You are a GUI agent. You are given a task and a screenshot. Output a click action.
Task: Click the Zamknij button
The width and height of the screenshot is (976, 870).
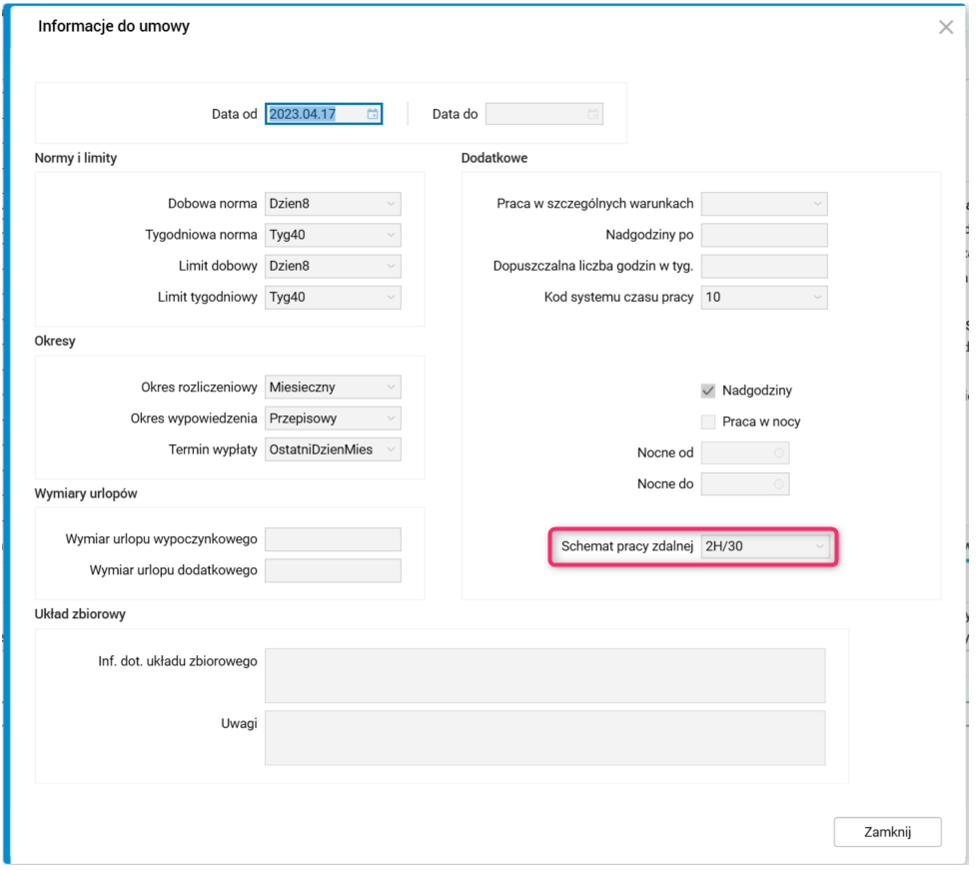[x=887, y=832]
